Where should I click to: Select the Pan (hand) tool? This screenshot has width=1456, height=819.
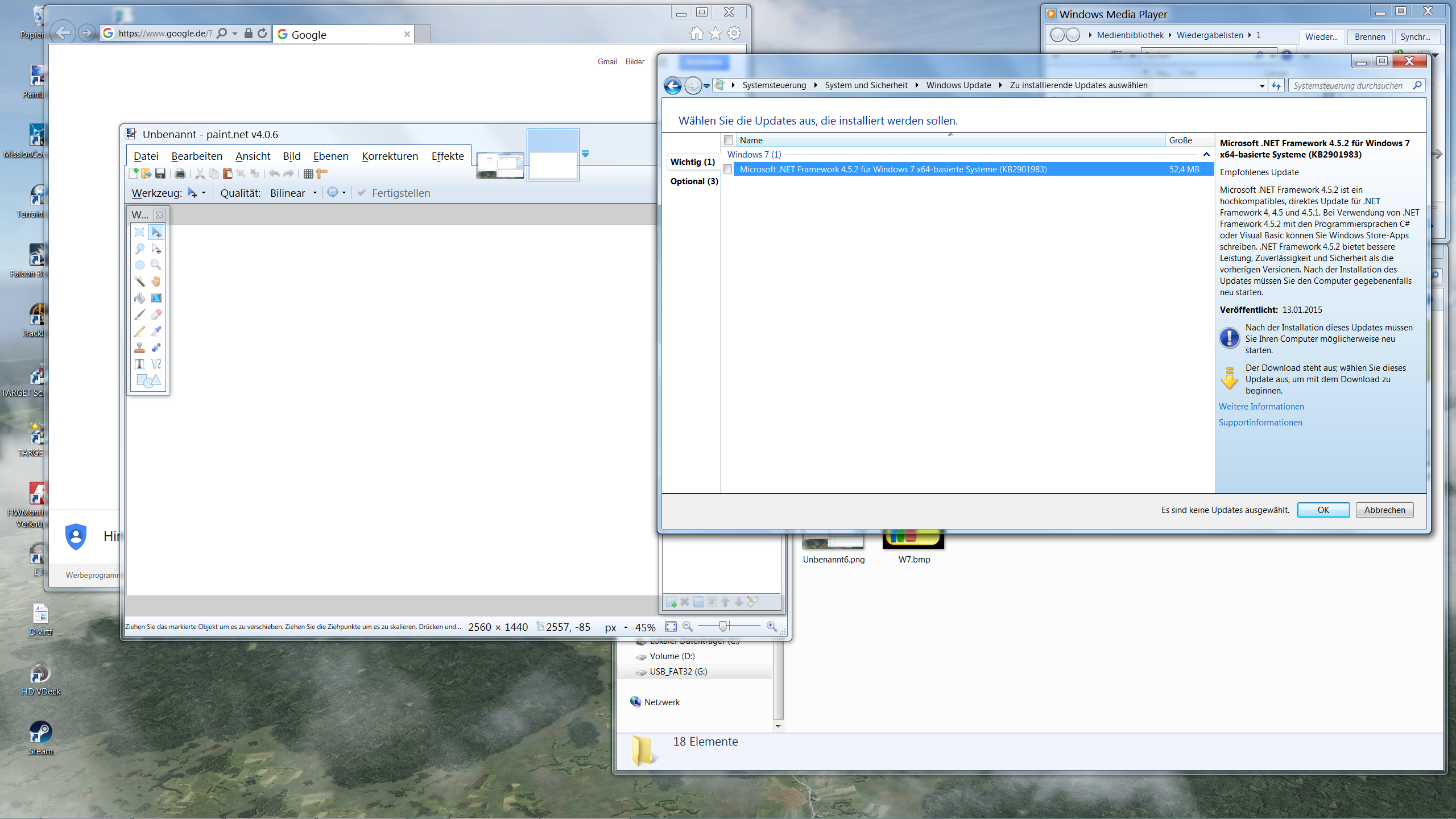click(x=156, y=282)
